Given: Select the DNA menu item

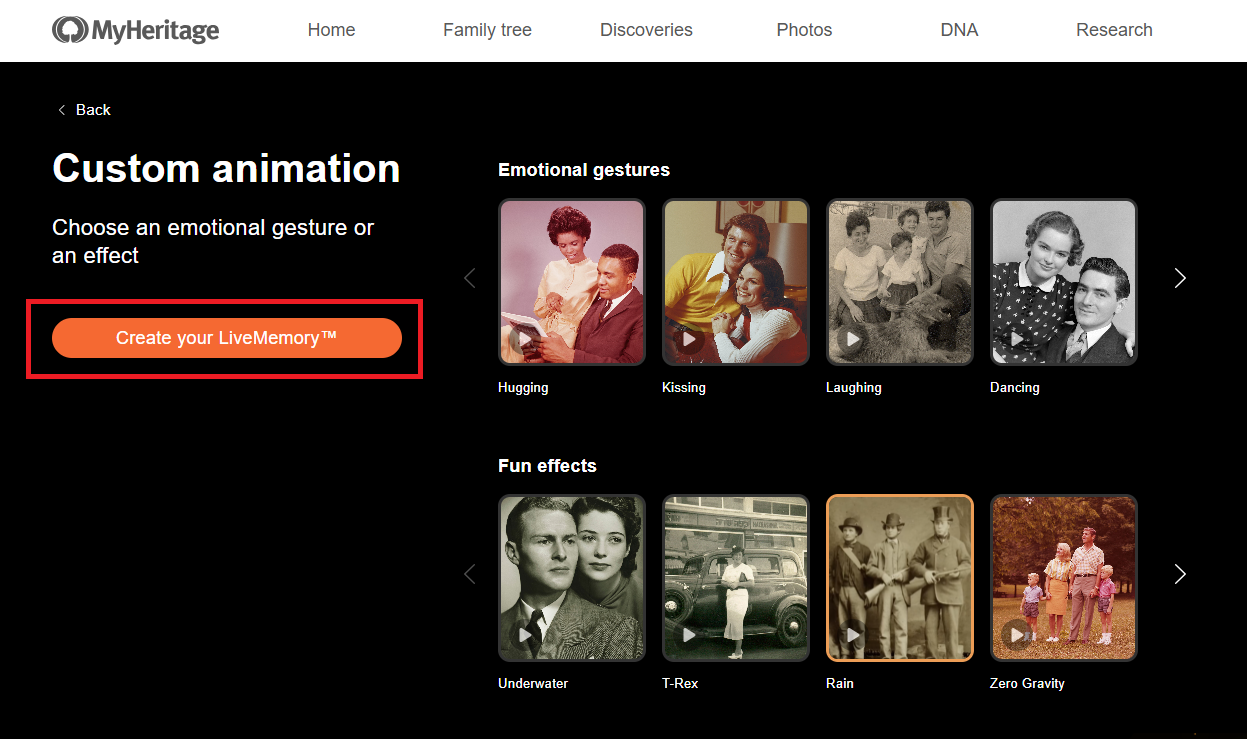Looking at the screenshot, I should click(959, 30).
